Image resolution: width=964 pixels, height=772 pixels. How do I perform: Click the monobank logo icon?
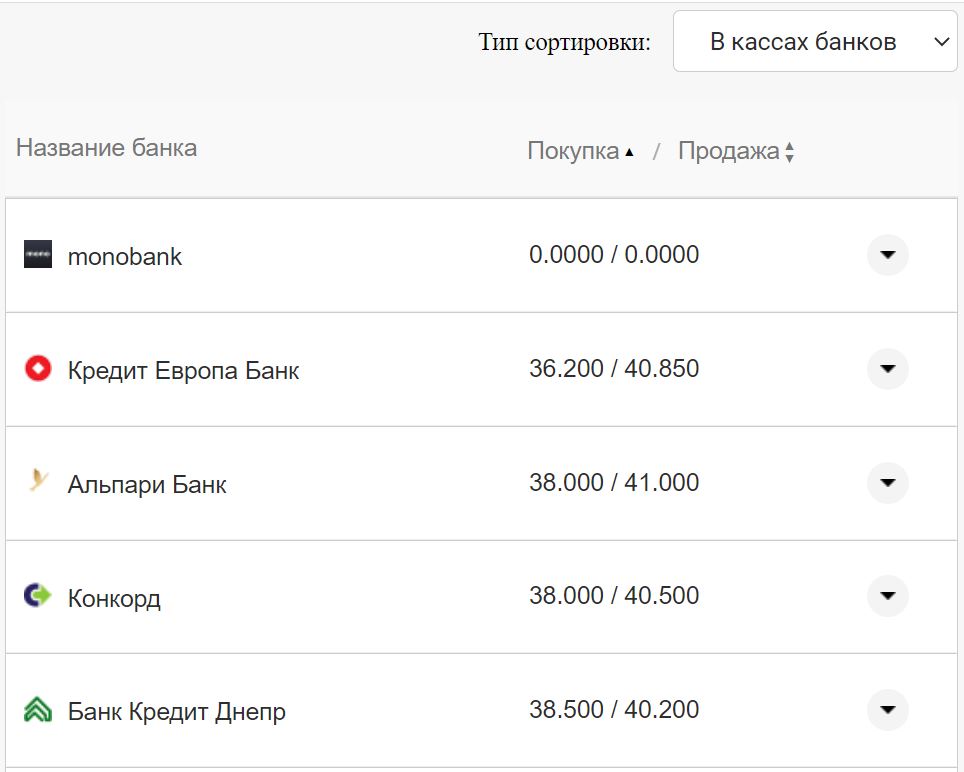pyautogui.click(x=38, y=255)
